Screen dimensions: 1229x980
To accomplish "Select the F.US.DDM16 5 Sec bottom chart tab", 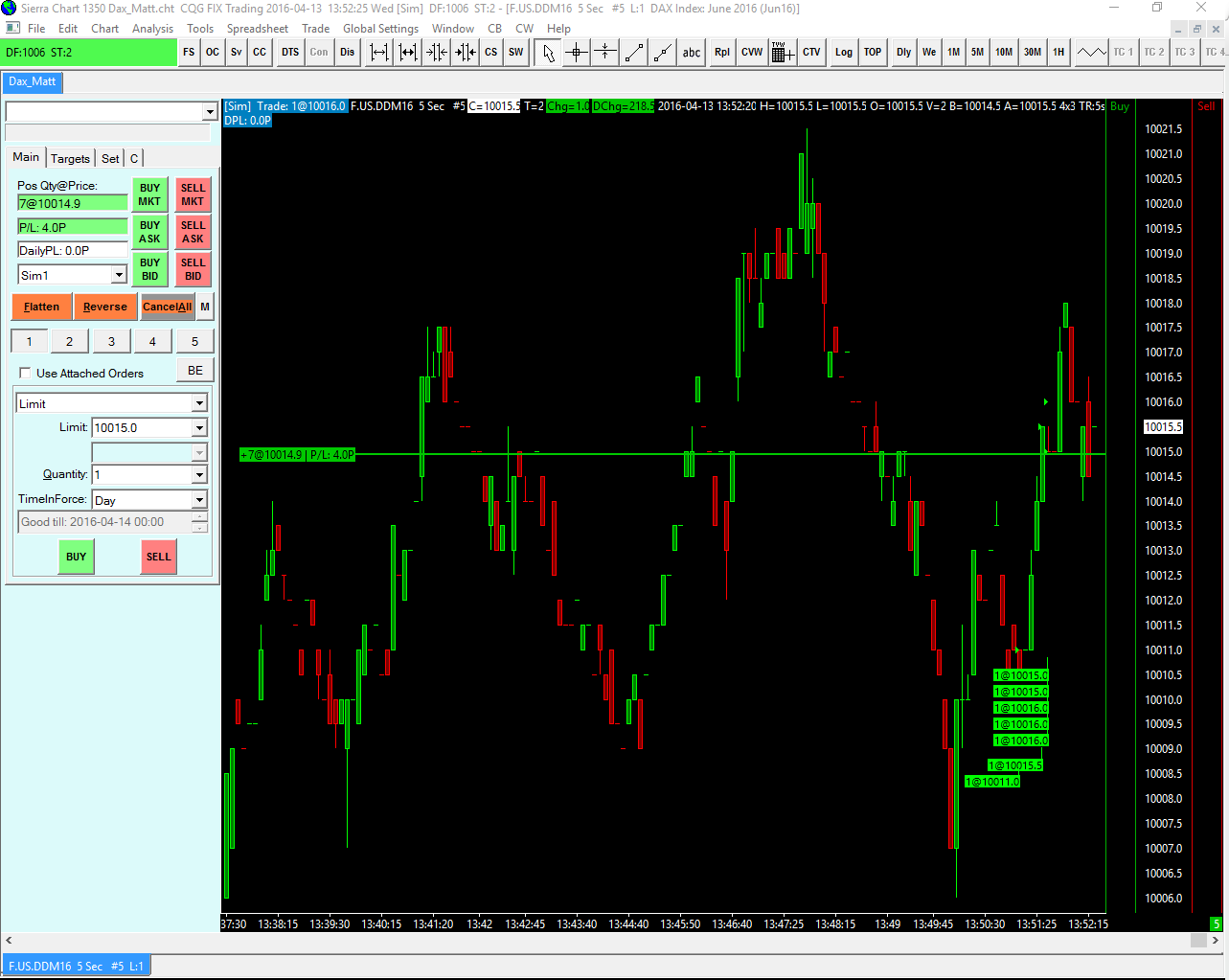I will point(76,966).
